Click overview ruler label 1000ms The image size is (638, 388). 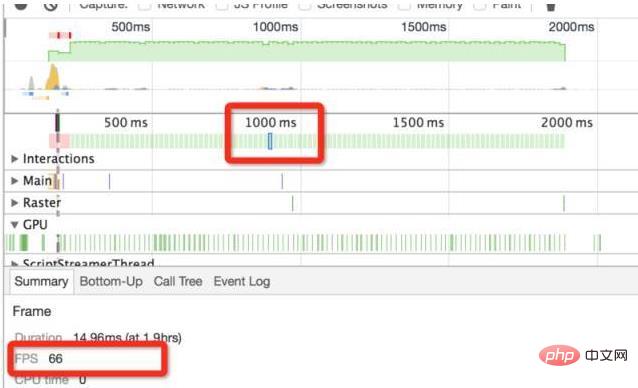275,27
